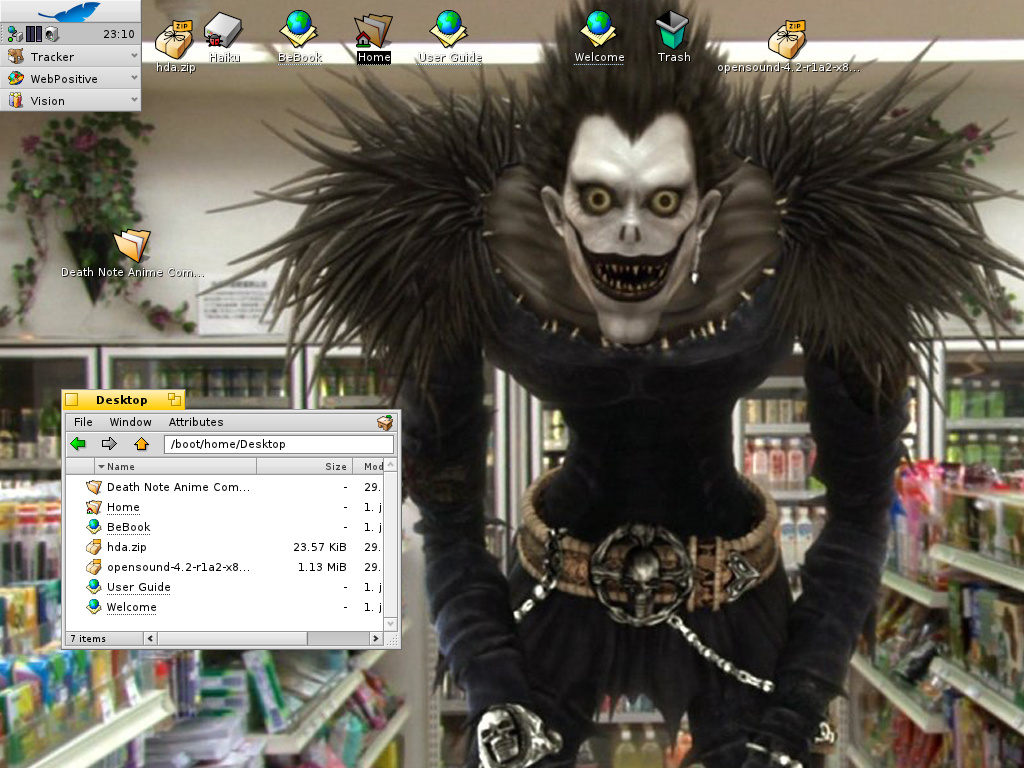
Task: Open the hda.zip desktop icon
Action: [174, 40]
